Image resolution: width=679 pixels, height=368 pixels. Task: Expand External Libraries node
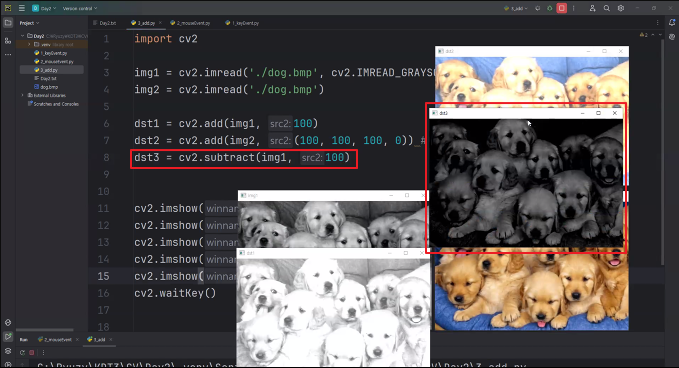[23, 95]
